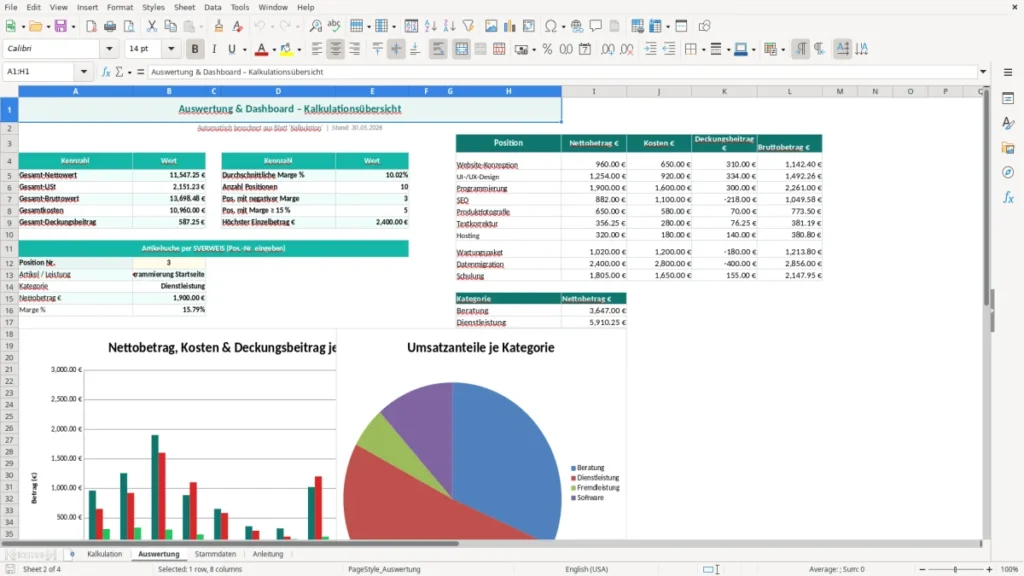Click the Formula equals sign button
The width and height of the screenshot is (1024, 576).
click(x=140, y=72)
